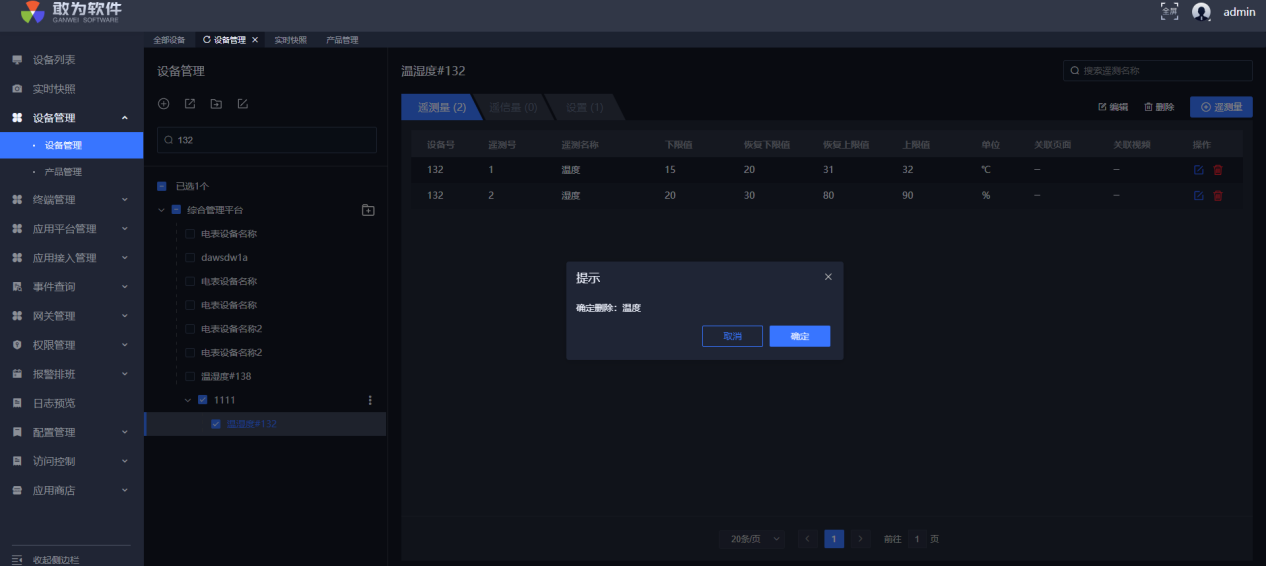Click the collapse sidebar icon 收起侧边栏
This screenshot has width=1266, height=566.
[x=17, y=559]
